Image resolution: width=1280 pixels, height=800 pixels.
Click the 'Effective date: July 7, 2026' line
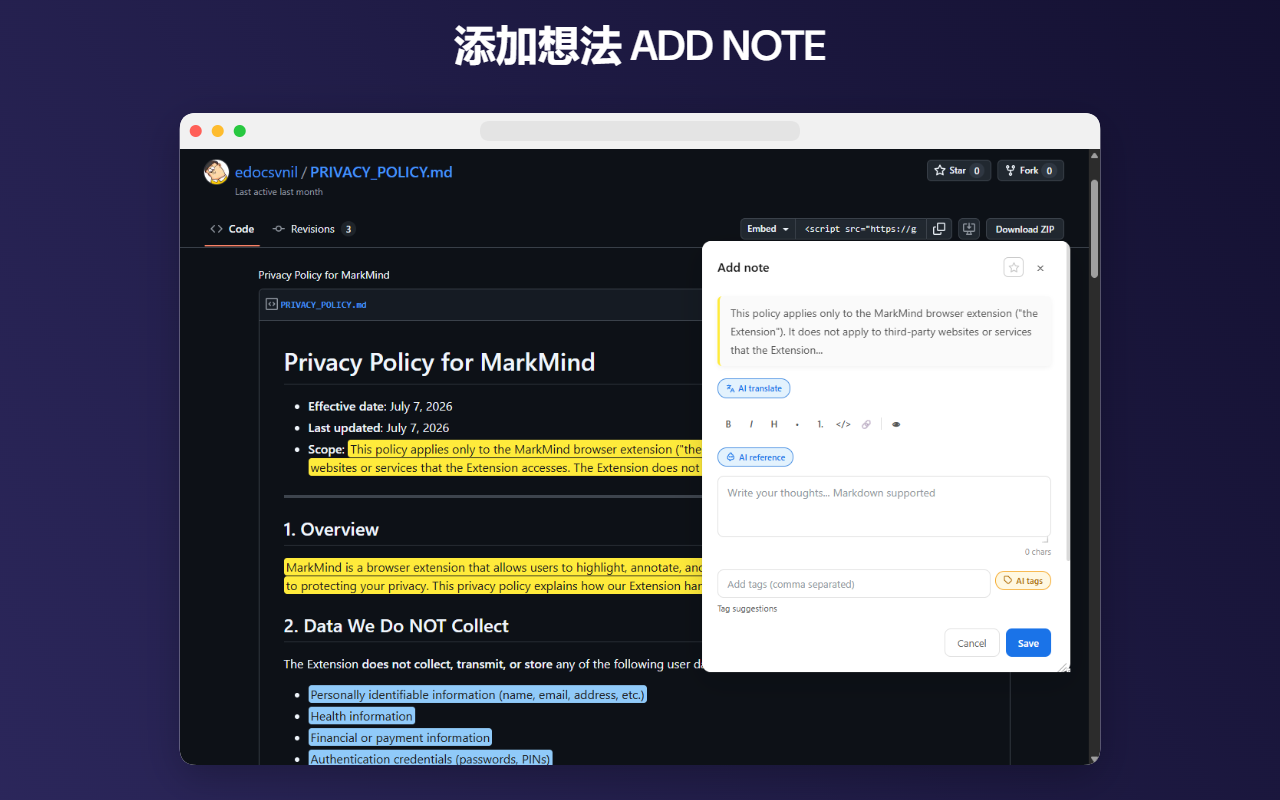[380, 407]
